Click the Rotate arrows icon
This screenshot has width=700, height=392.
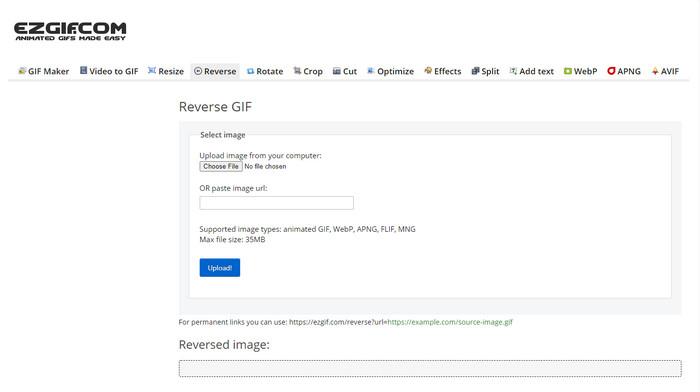[x=250, y=71]
